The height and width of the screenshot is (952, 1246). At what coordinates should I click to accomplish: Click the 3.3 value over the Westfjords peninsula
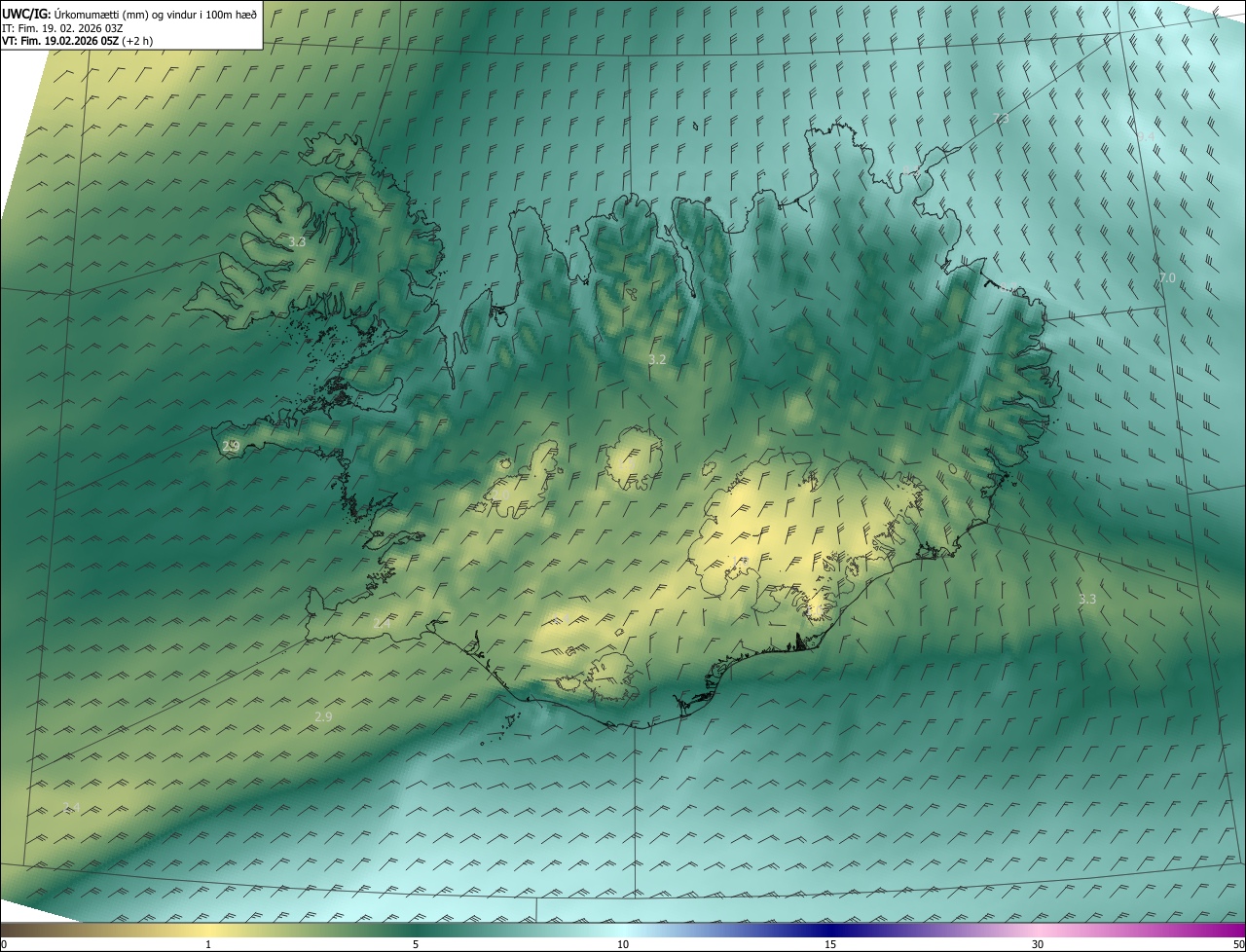(298, 241)
